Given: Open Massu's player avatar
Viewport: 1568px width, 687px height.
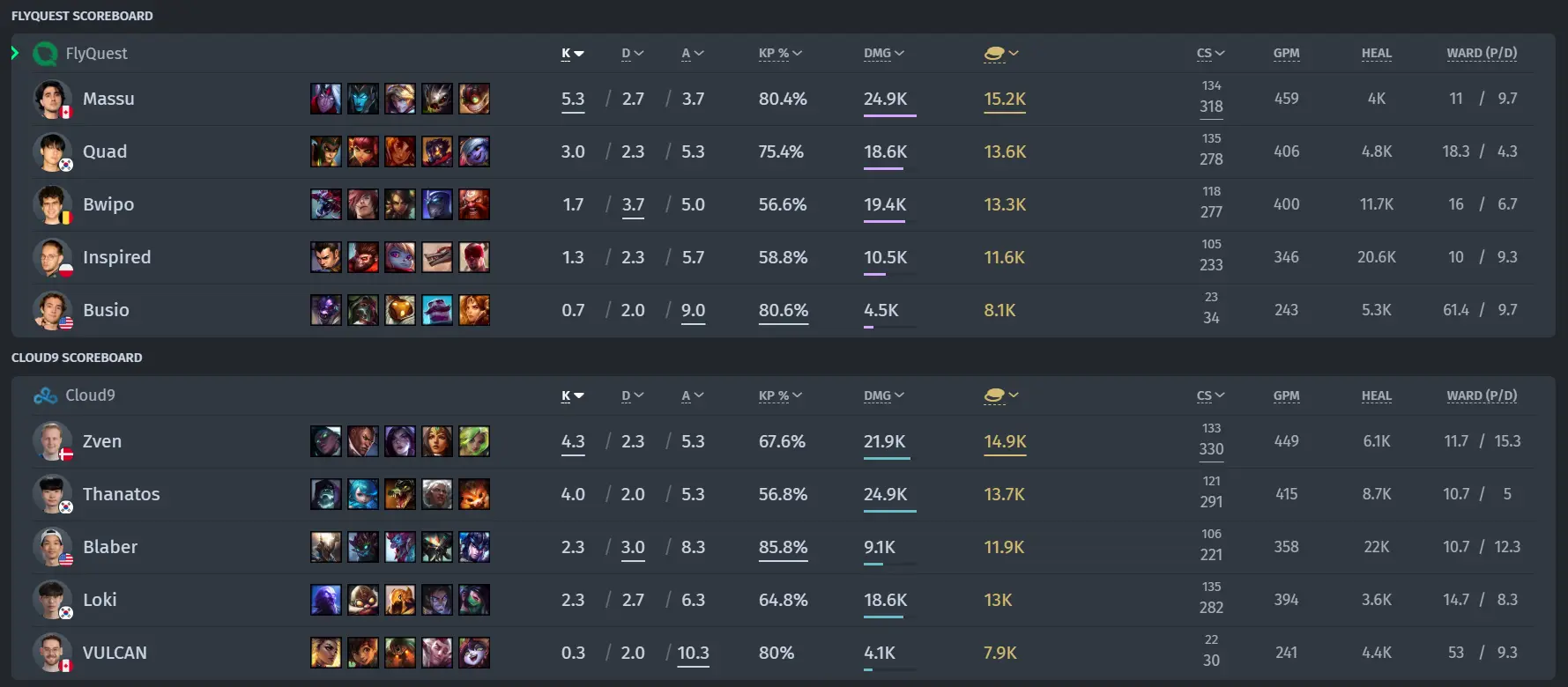Looking at the screenshot, I should pos(52,99).
